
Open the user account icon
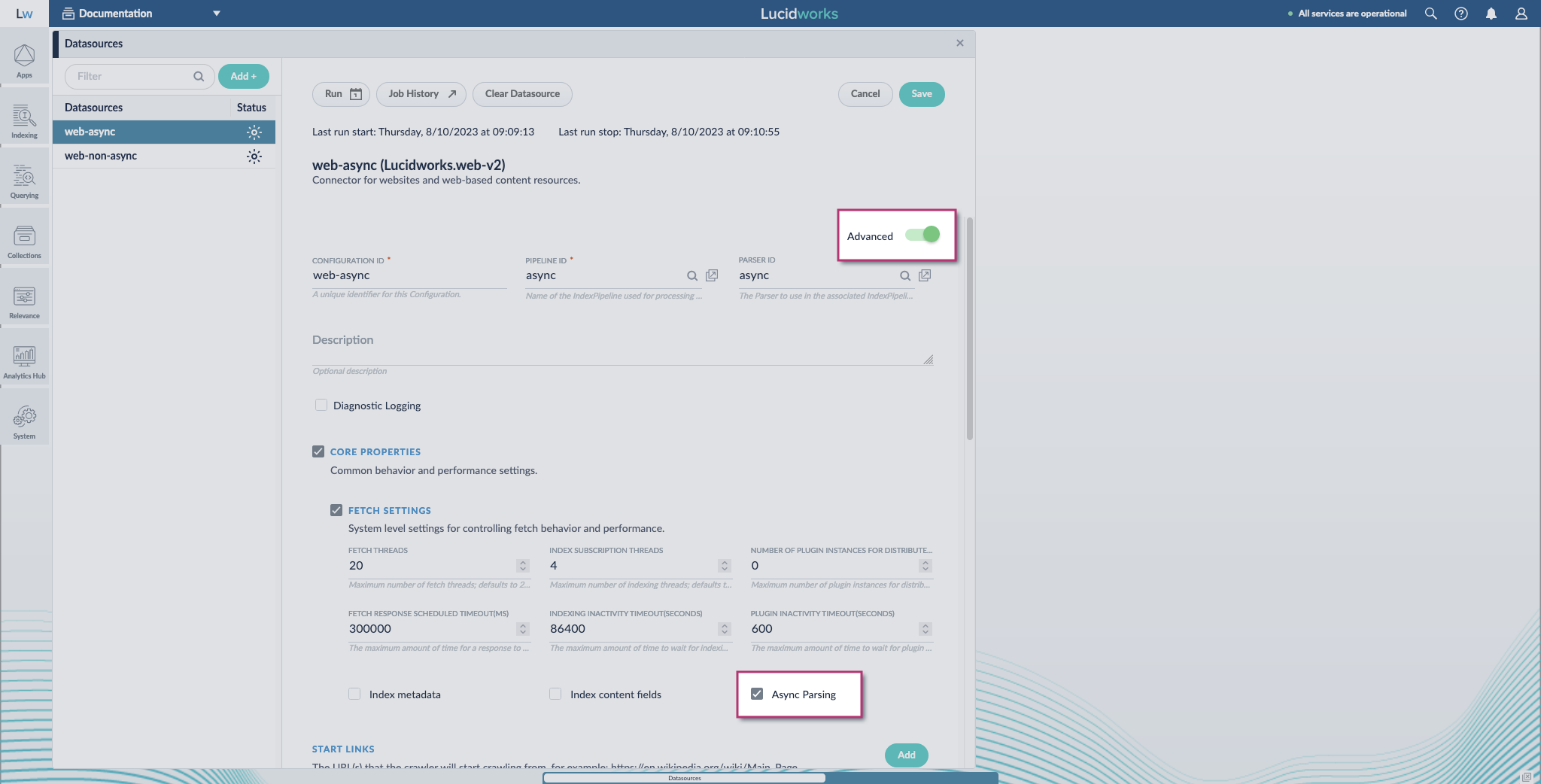click(x=1521, y=14)
